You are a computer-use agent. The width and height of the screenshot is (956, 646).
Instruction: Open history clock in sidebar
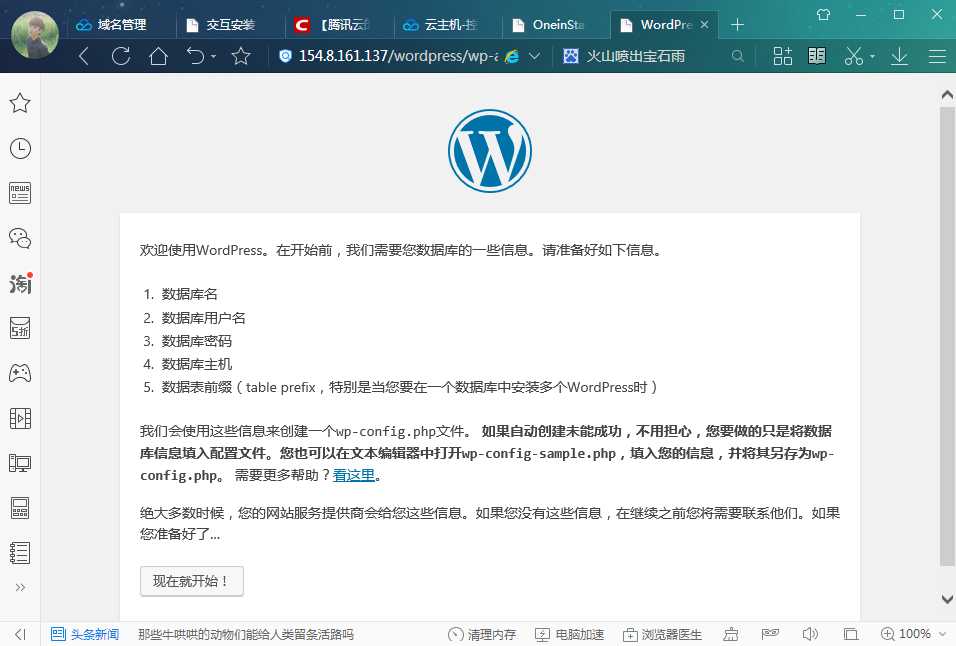(x=20, y=149)
